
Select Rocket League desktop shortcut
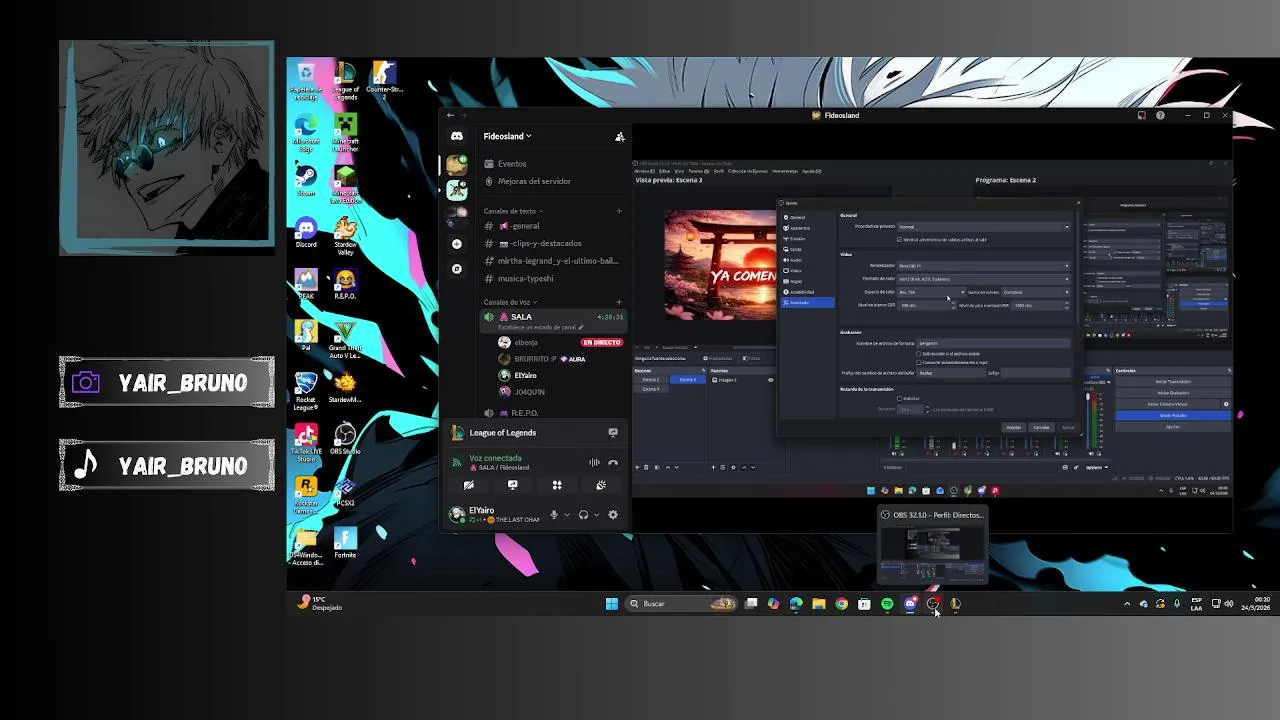[306, 391]
